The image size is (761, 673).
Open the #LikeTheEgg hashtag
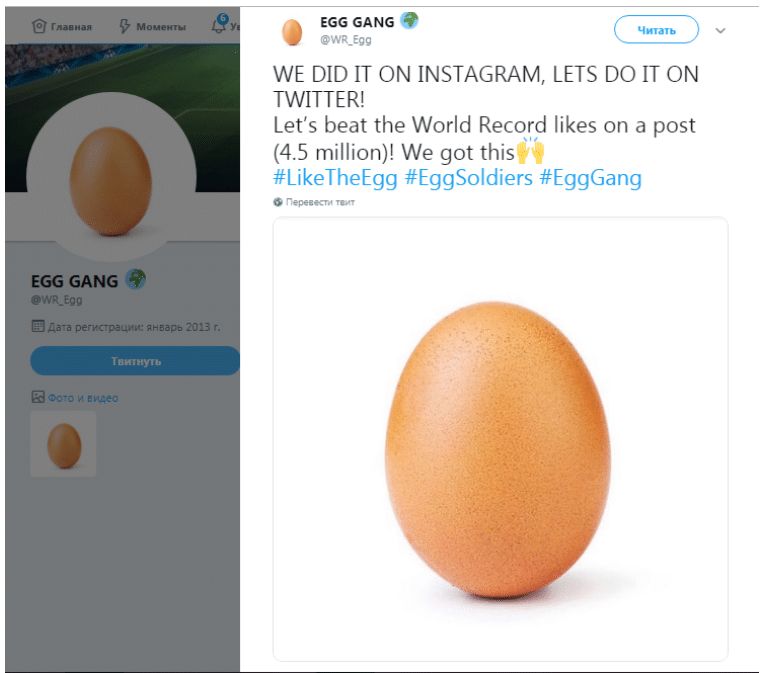coord(335,178)
